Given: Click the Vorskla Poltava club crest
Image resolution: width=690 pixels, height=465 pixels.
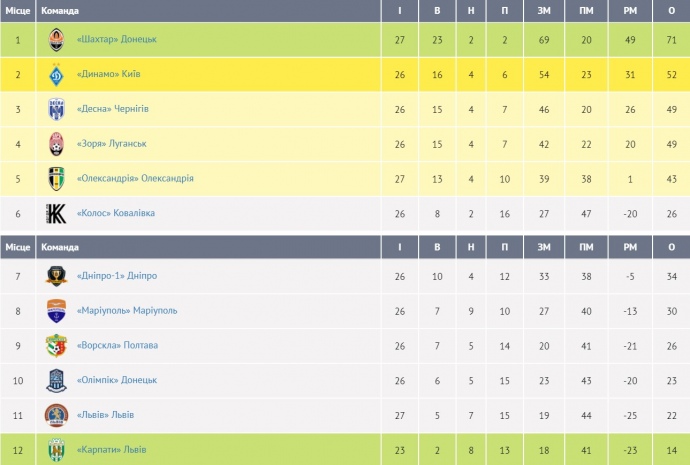Looking at the screenshot, I should pyautogui.click(x=57, y=346).
